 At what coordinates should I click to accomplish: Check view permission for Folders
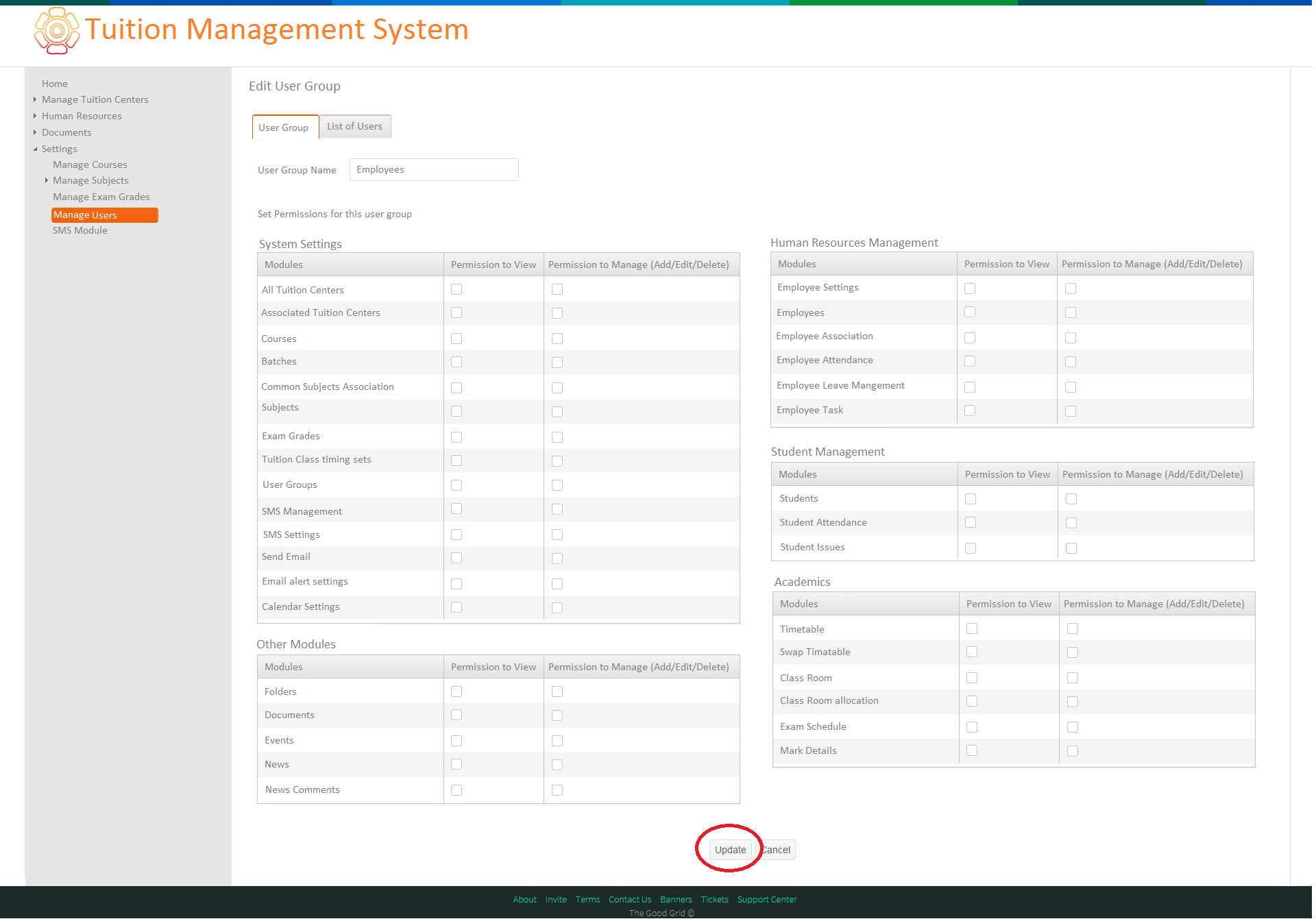point(456,692)
